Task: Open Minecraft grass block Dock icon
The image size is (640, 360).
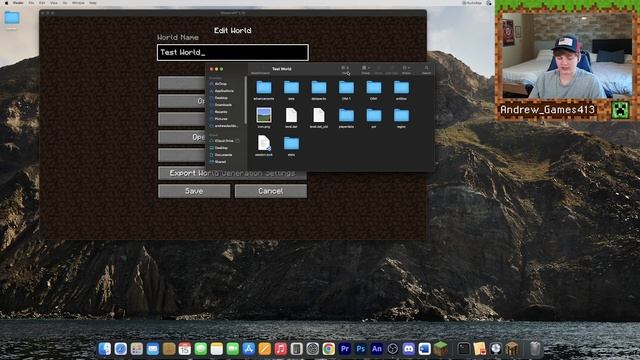Action: [440, 349]
